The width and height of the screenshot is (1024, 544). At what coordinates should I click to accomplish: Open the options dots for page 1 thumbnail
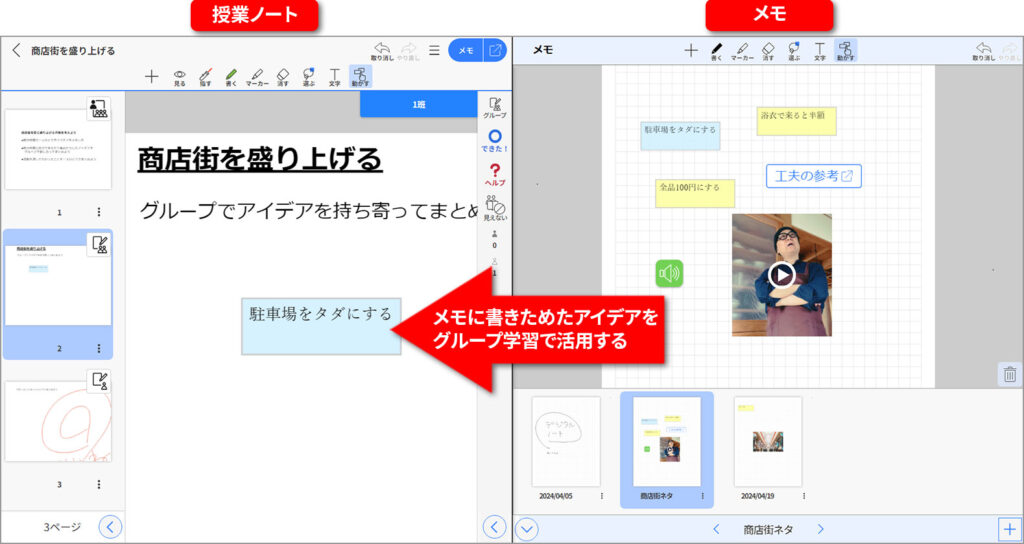pyautogui.click(x=99, y=212)
